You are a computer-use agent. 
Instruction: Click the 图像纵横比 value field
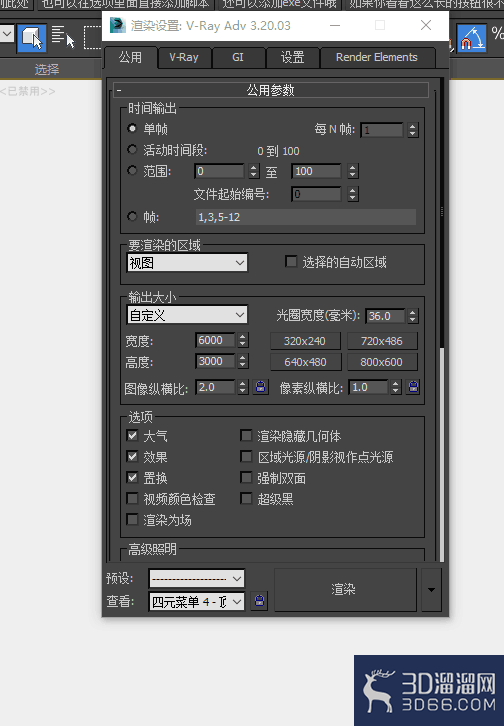pos(215,387)
